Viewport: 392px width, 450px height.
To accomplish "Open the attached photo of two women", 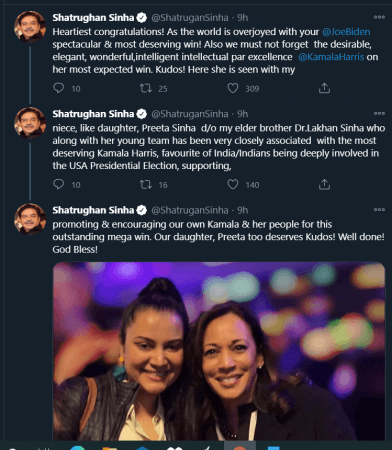I will click(x=219, y=351).
